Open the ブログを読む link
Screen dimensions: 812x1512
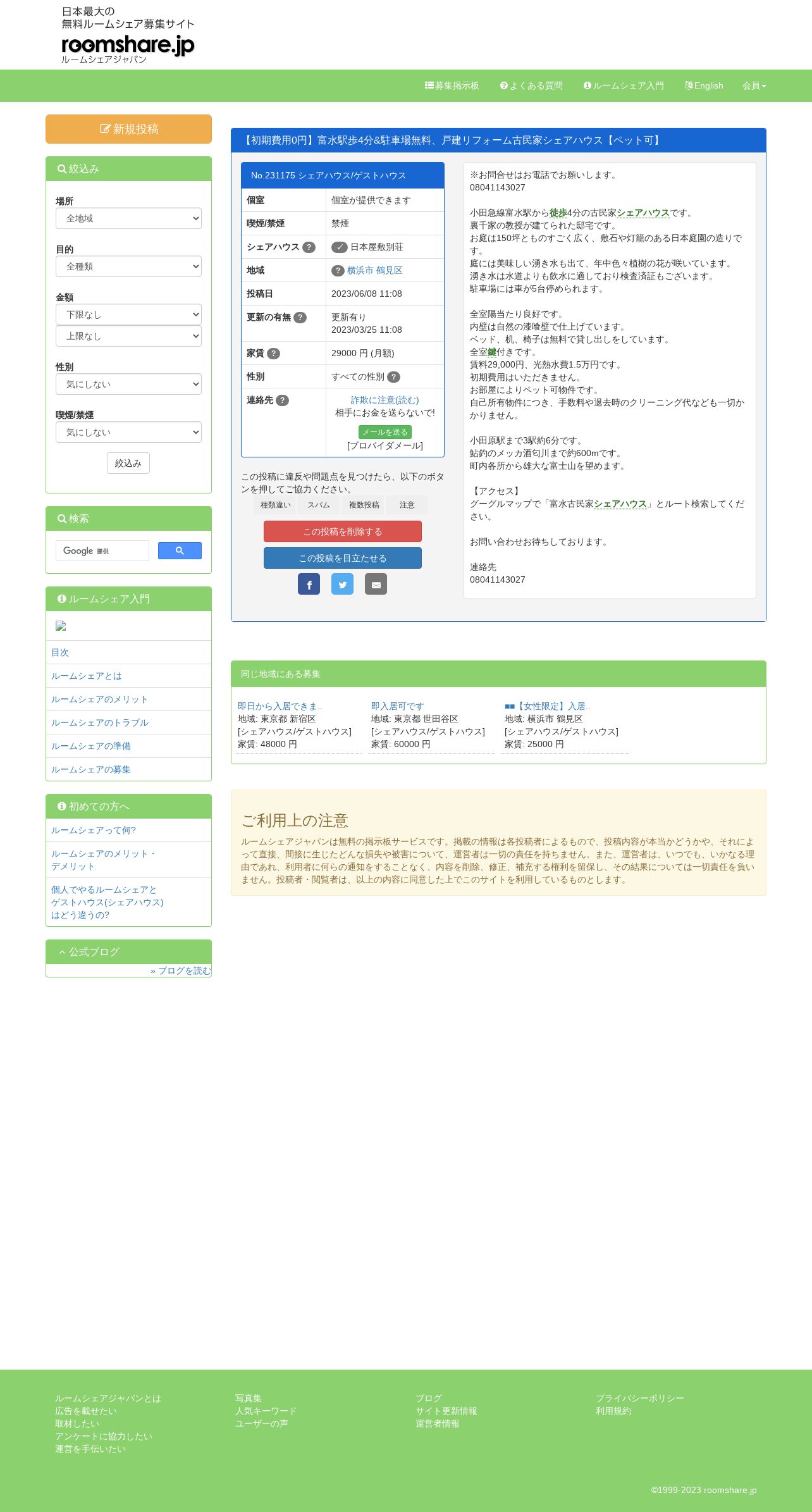[180, 970]
